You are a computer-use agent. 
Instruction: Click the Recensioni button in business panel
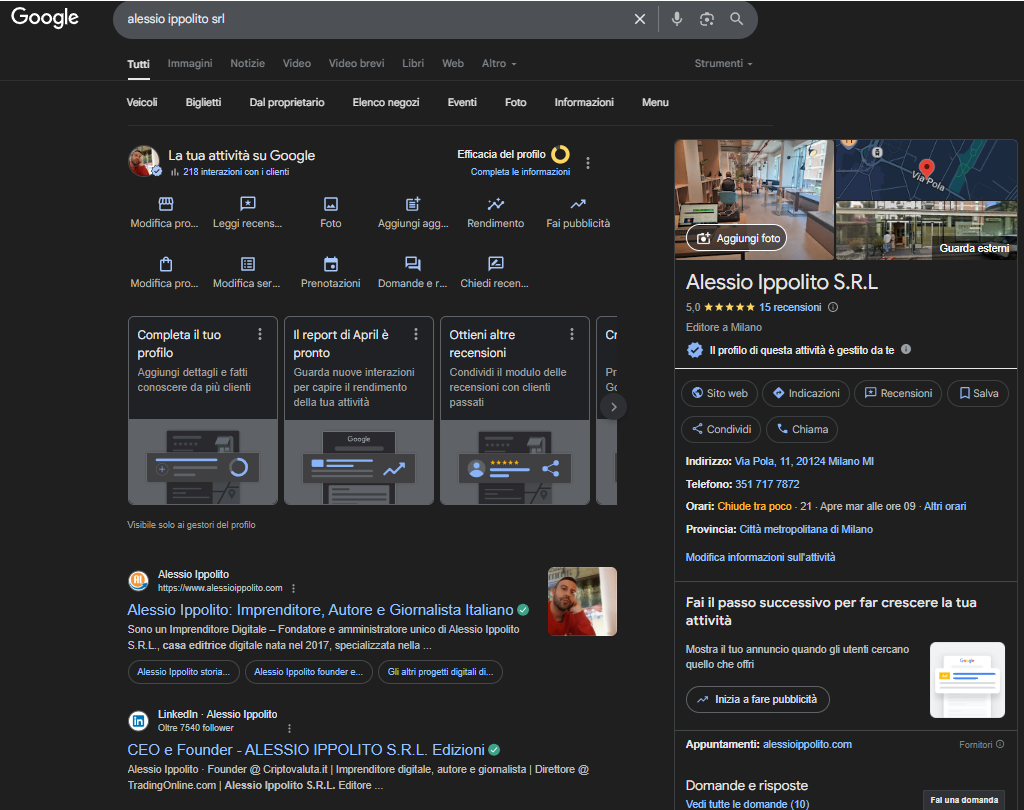(898, 393)
